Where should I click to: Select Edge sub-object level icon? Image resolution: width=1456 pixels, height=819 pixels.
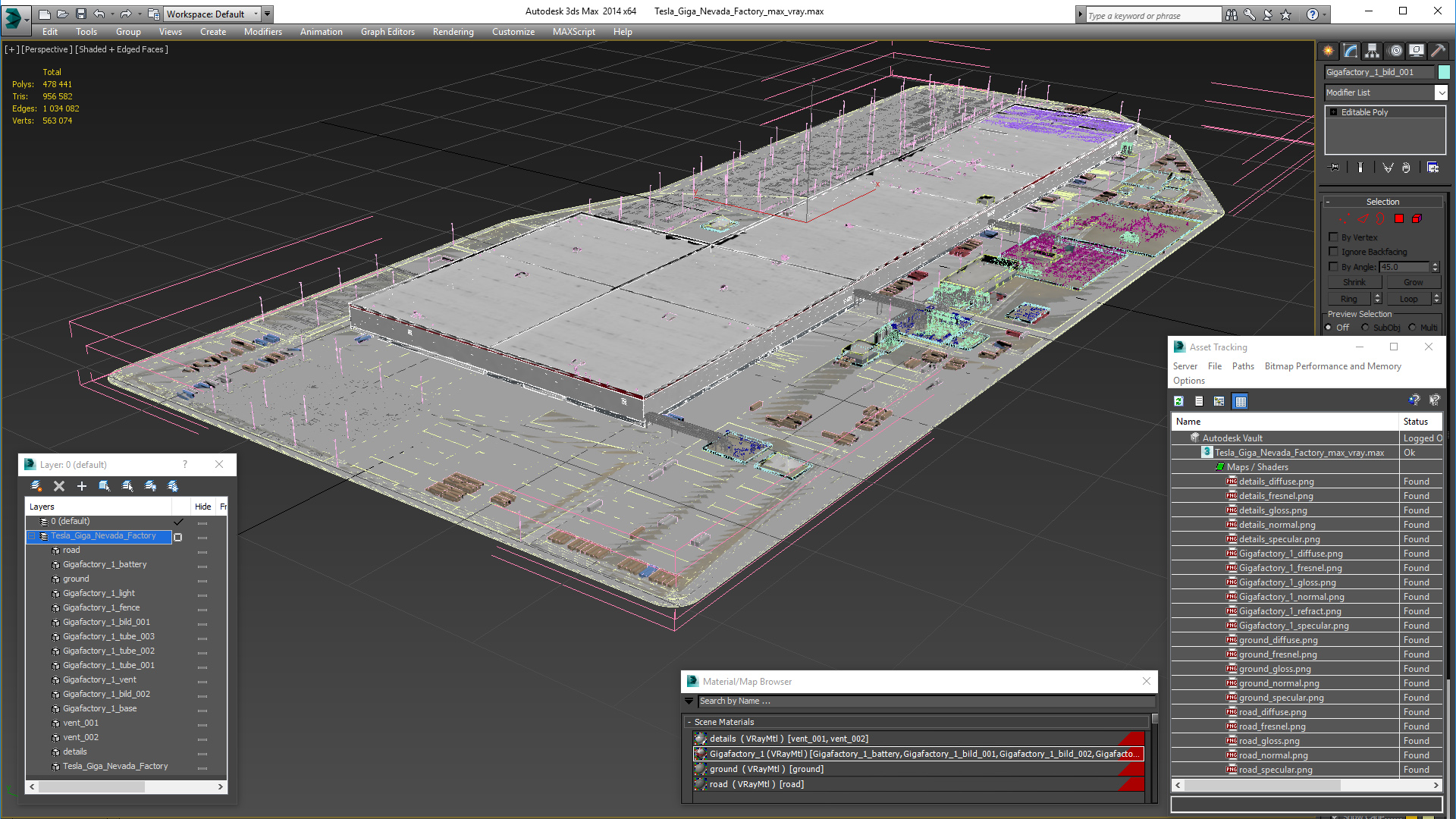coord(1363,218)
